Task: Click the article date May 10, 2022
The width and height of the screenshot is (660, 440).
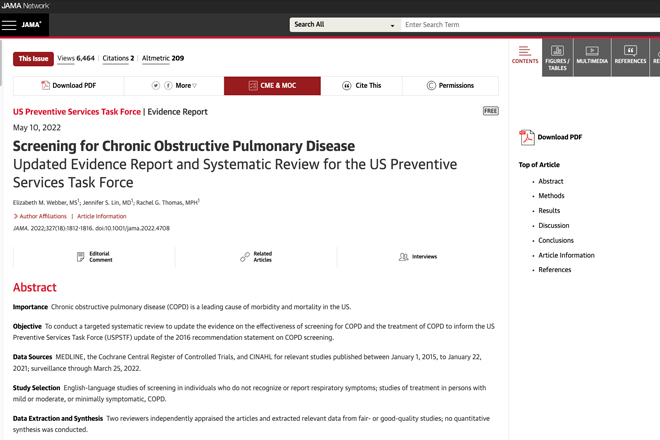Action: (37, 128)
